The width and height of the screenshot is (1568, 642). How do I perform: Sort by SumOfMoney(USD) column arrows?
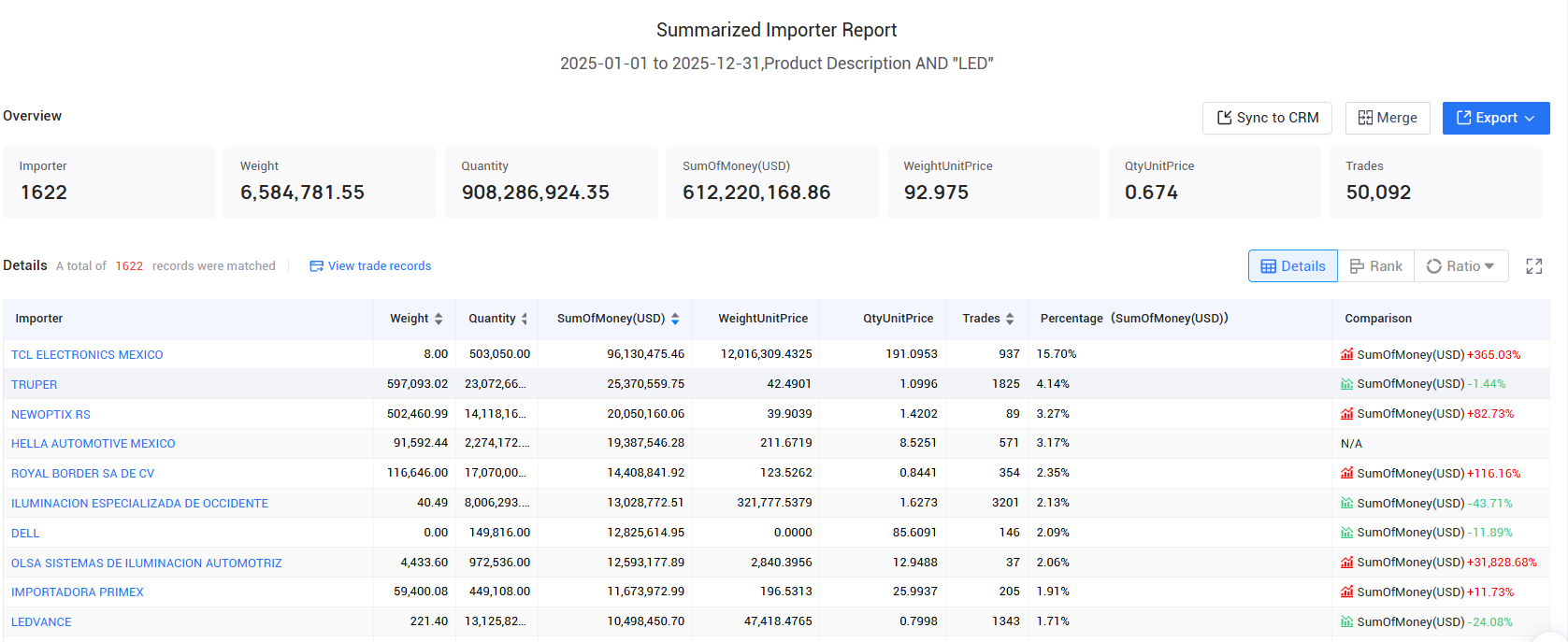pos(675,319)
